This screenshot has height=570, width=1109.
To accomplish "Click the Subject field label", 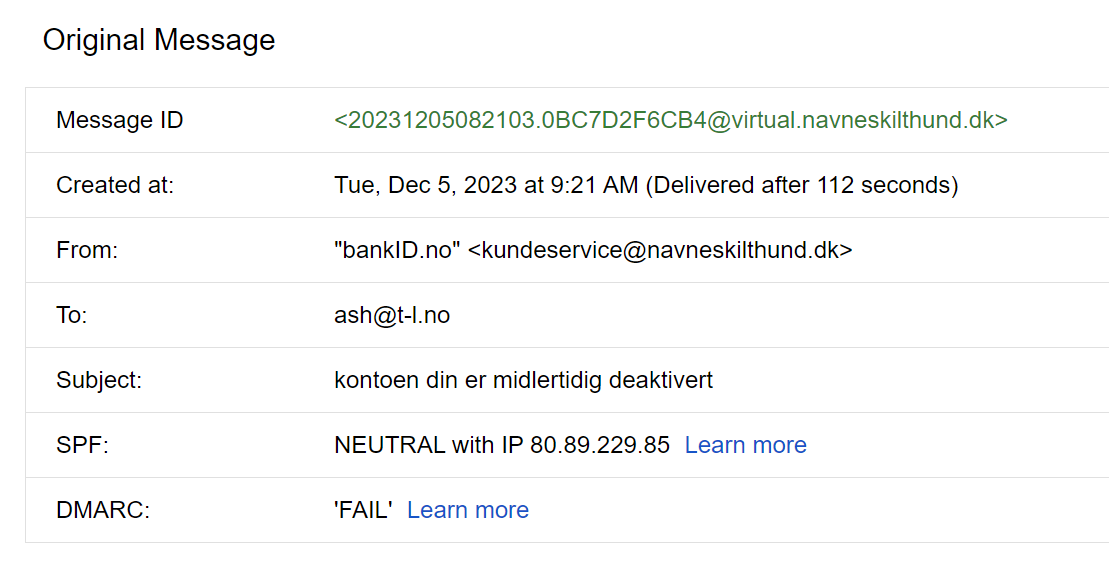I will point(99,380).
